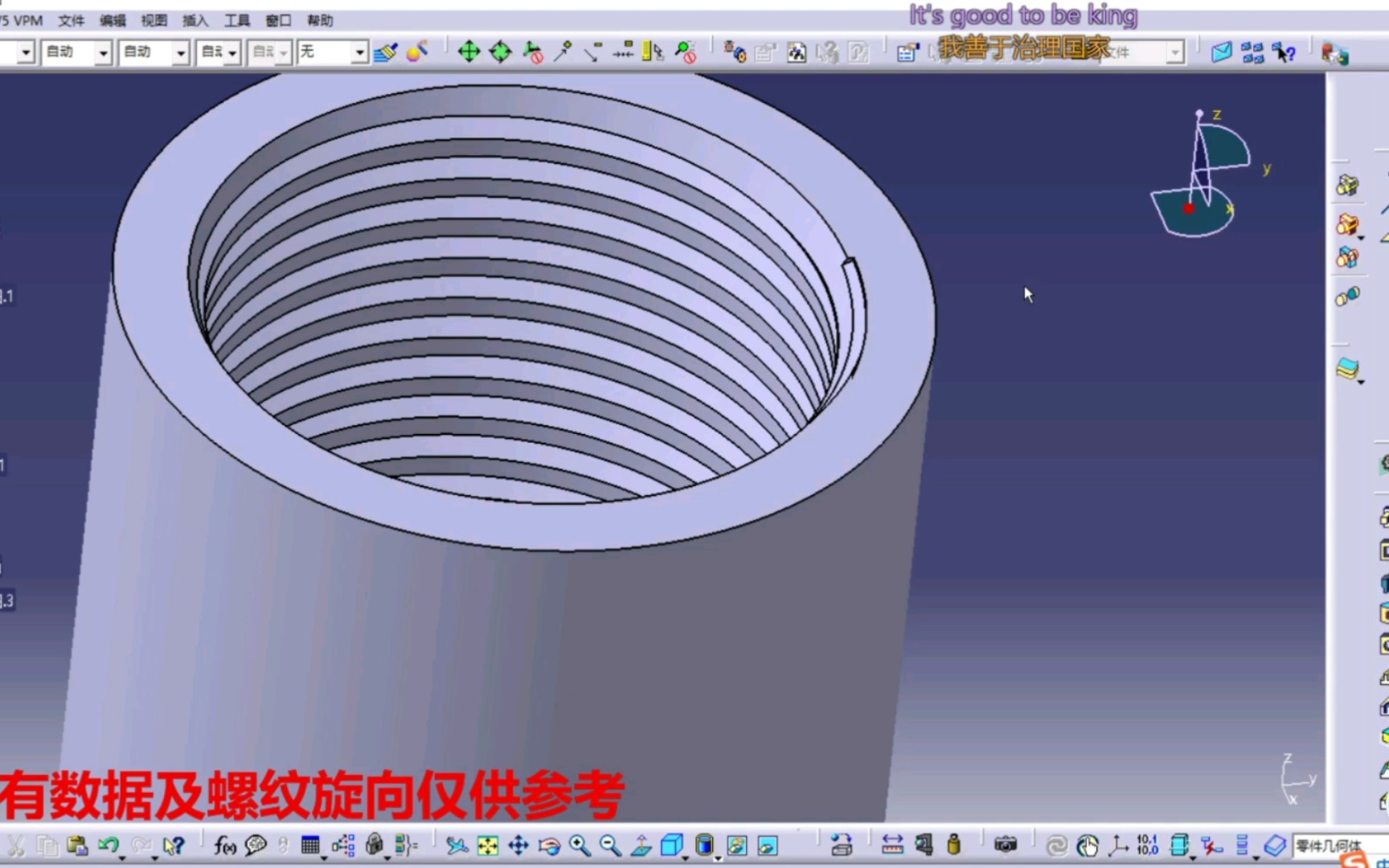Viewport: 1389px width, 868px height.
Task: Open the 编辑 menu
Action: 113,20
